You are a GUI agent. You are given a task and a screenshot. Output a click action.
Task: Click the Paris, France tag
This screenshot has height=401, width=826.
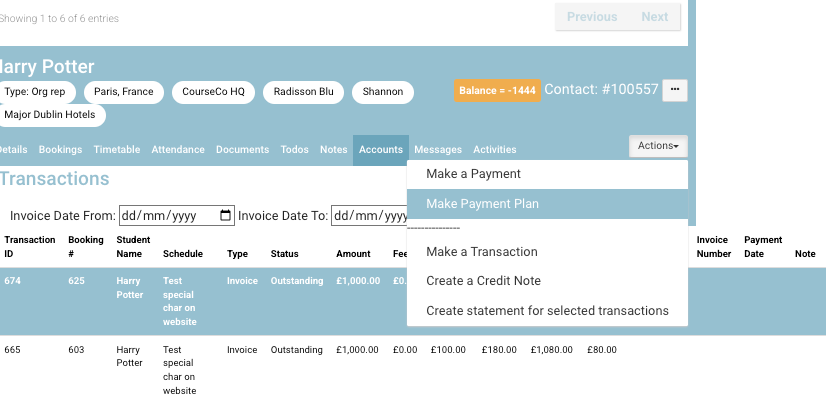pyautogui.click(x=124, y=91)
